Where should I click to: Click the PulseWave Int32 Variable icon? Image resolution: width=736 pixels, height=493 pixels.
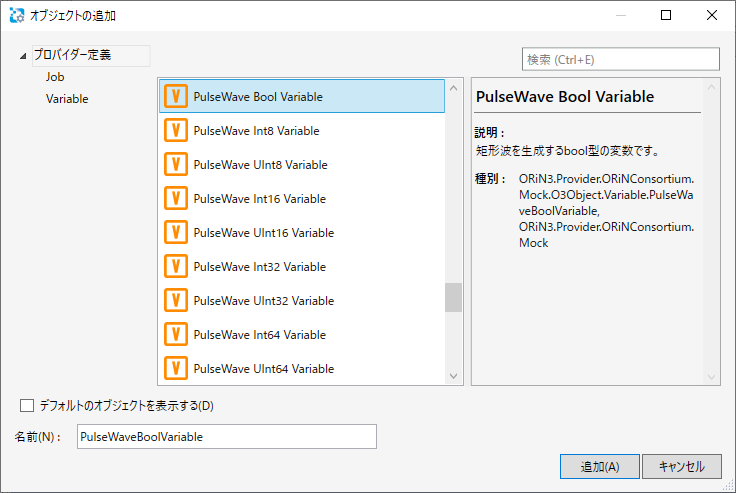tap(176, 266)
